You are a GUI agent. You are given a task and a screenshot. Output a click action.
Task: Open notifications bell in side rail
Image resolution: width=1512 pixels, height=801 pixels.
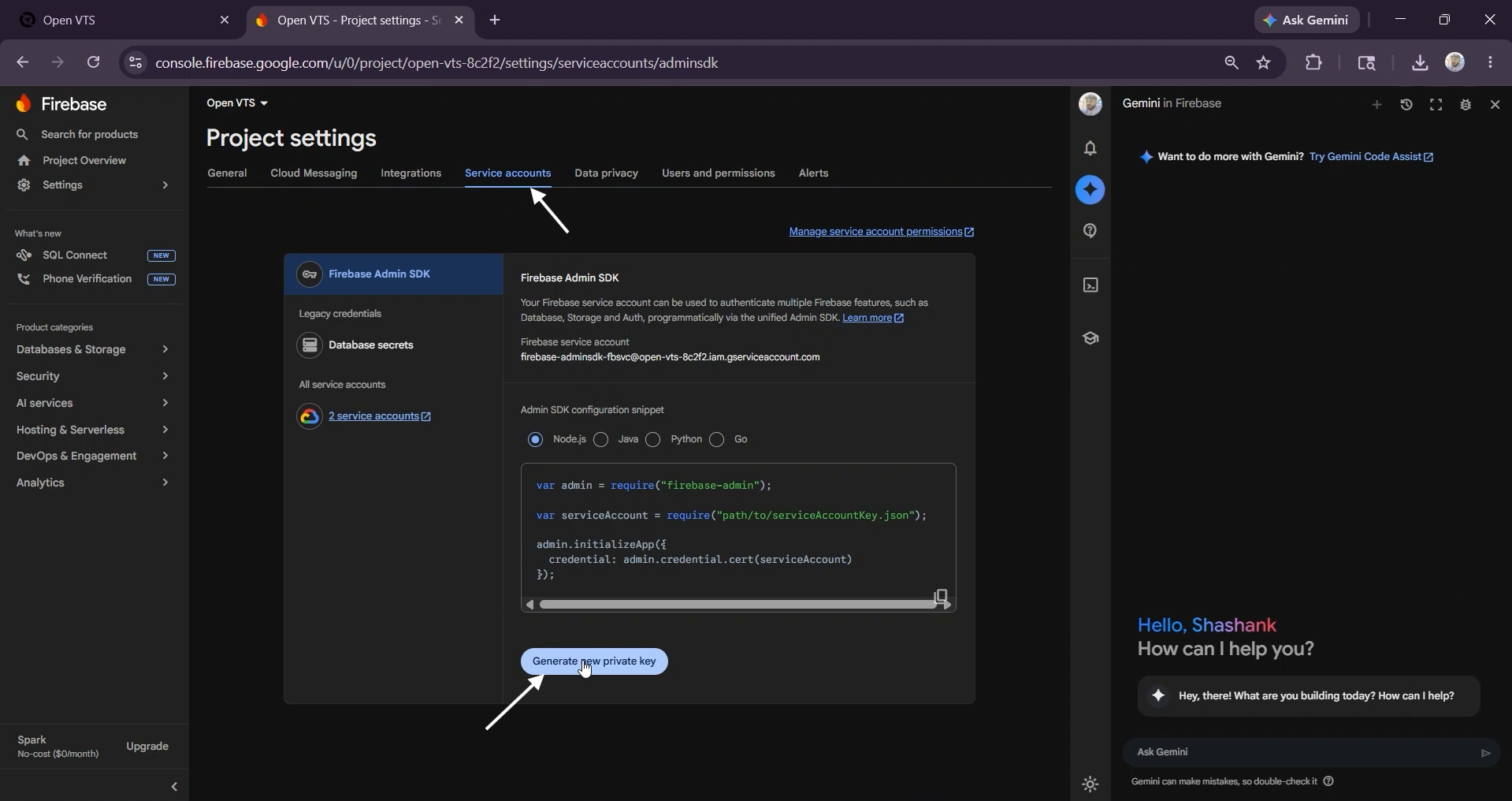[1090, 148]
